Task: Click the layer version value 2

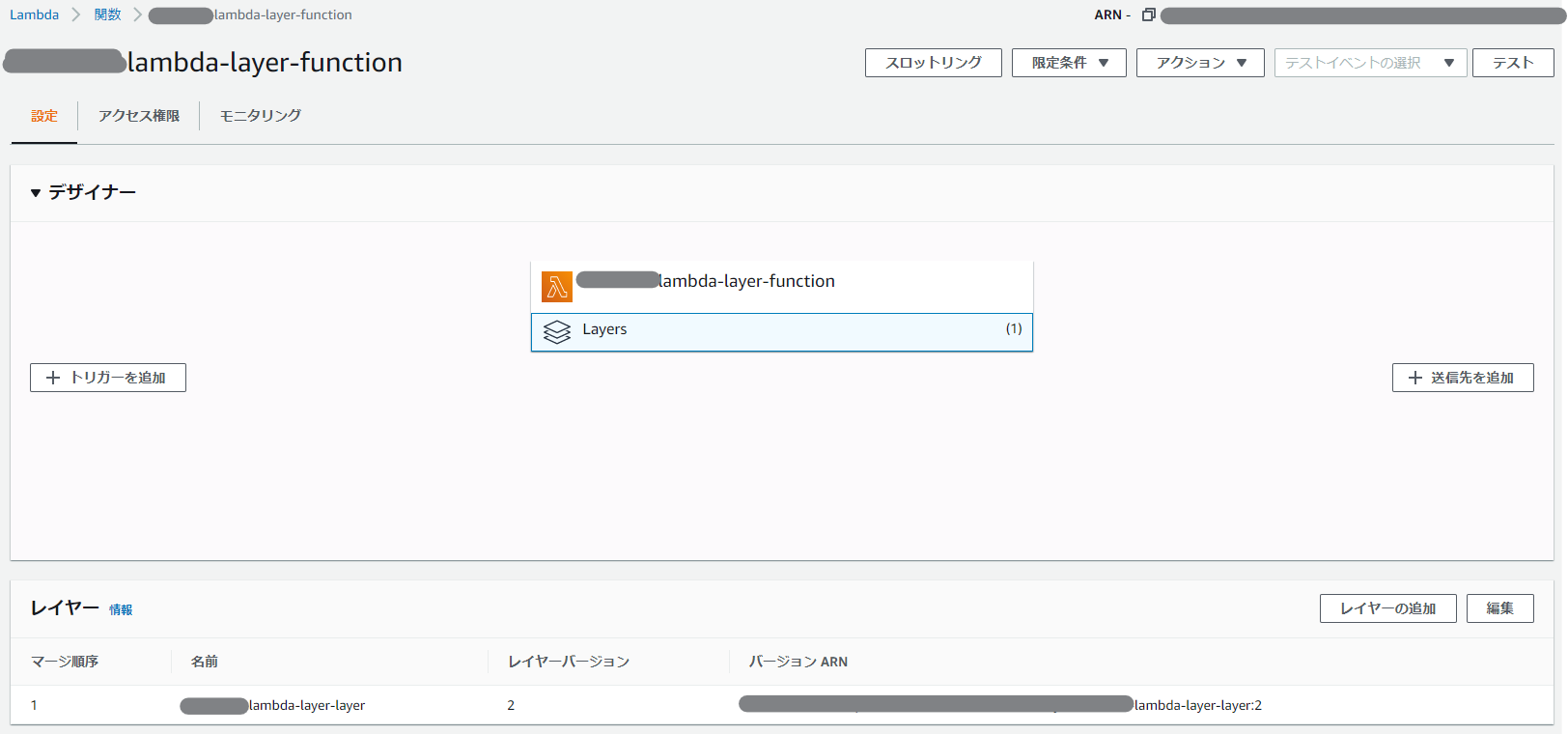Action: coord(511,705)
